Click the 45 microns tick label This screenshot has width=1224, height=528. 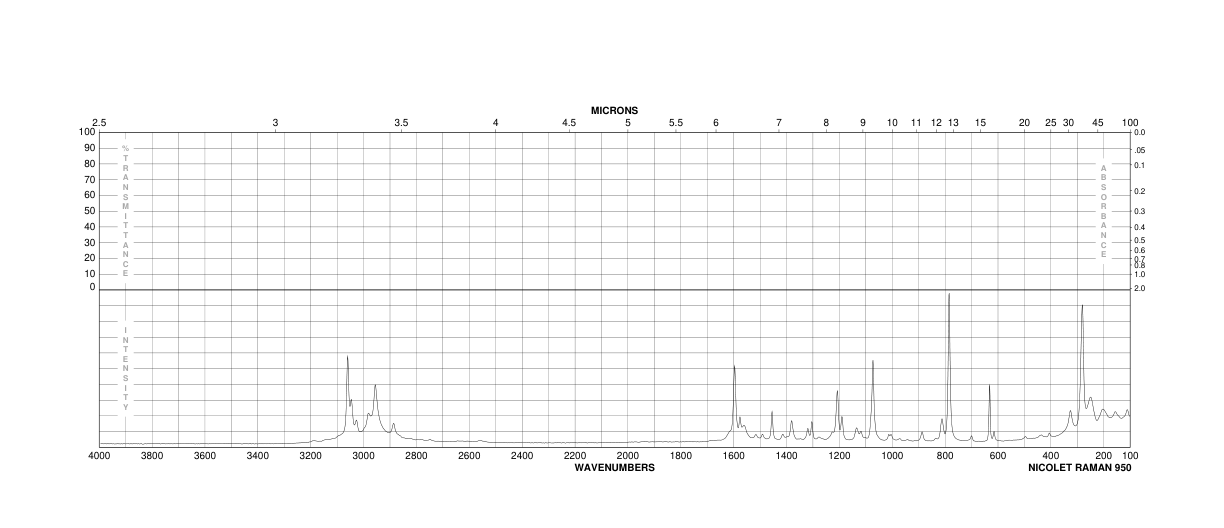point(1098,123)
